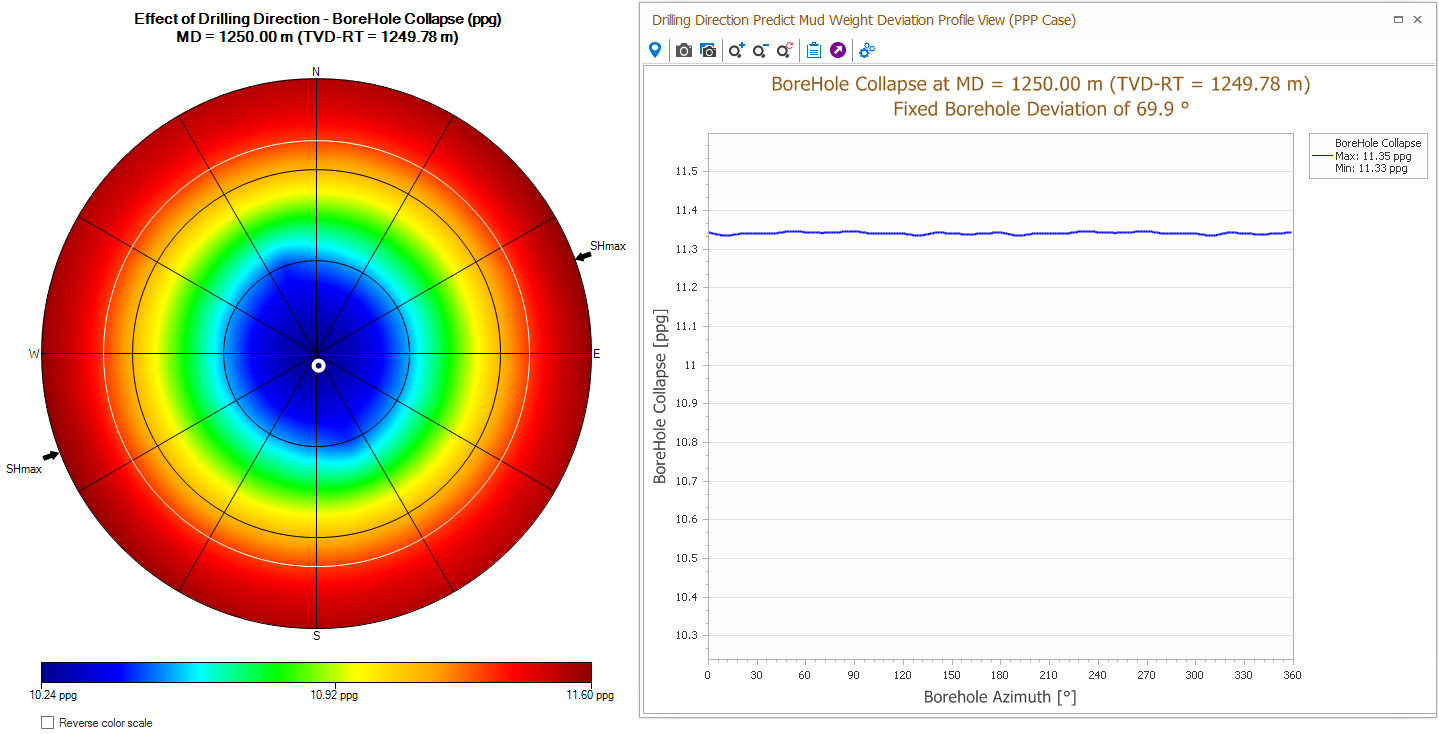The width and height of the screenshot is (1439, 734).
Task: Click the panel title bar text
Action: click(863, 20)
